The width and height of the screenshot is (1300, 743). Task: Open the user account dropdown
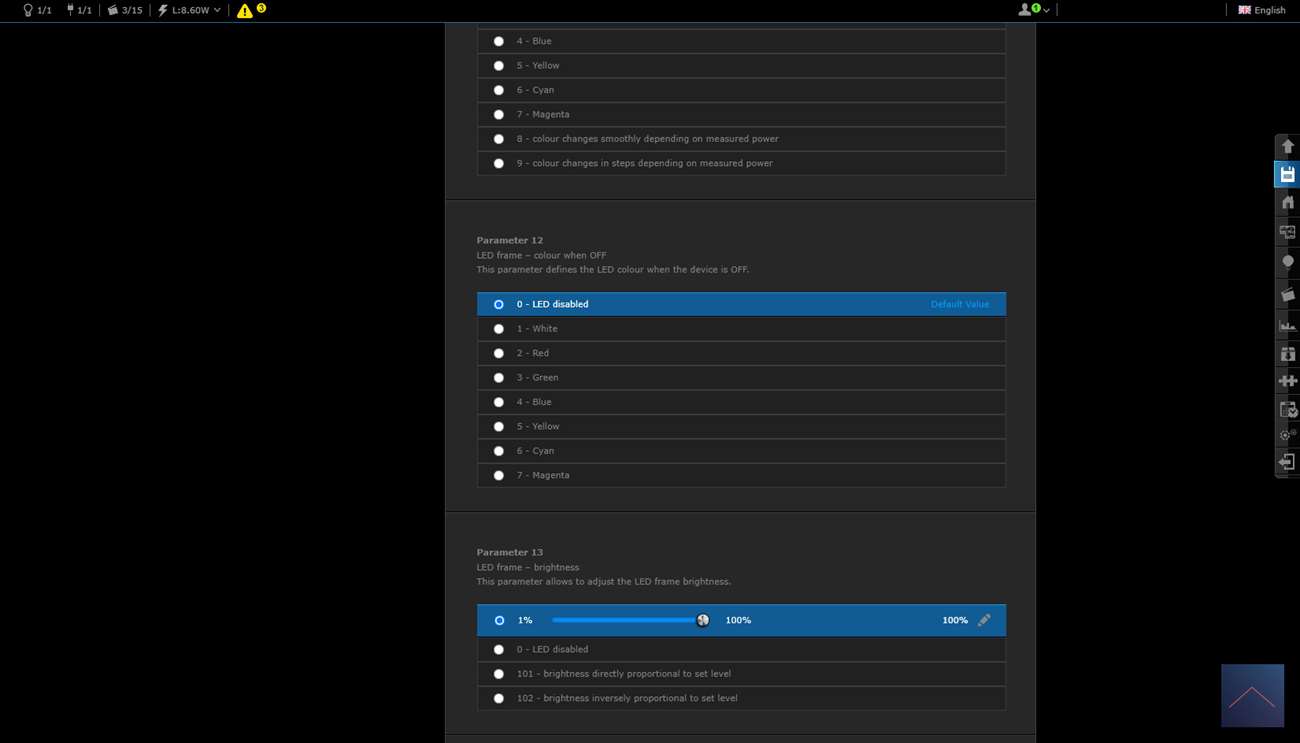pyautogui.click(x=1033, y=10)
